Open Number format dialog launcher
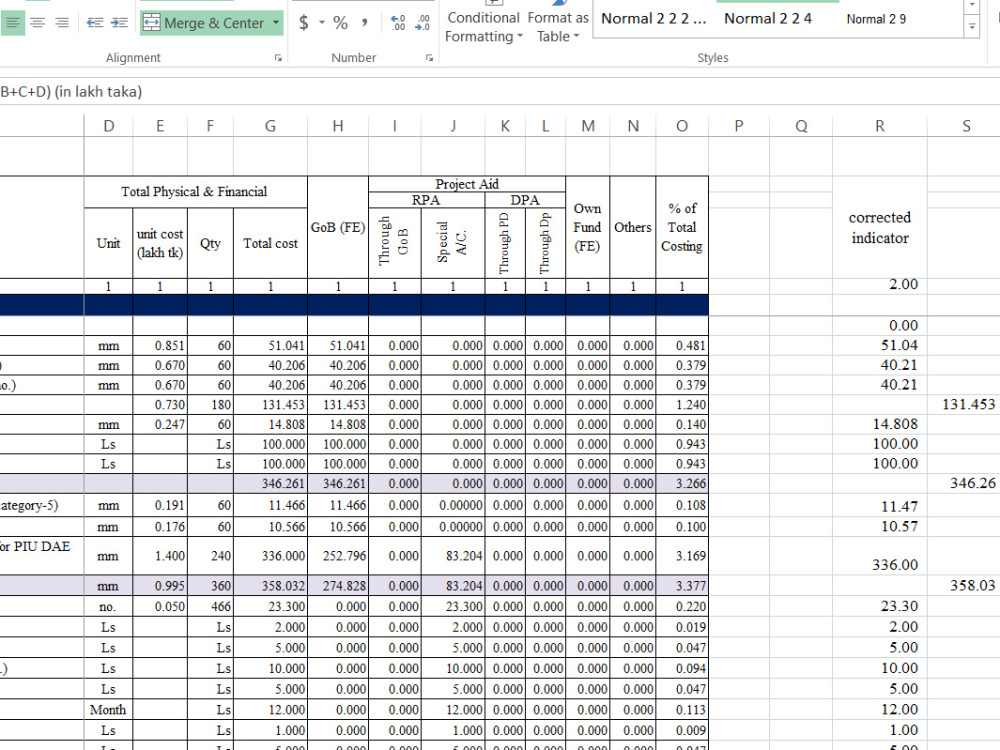Viewport: 1000px width, 750px height. coord(429,57)
